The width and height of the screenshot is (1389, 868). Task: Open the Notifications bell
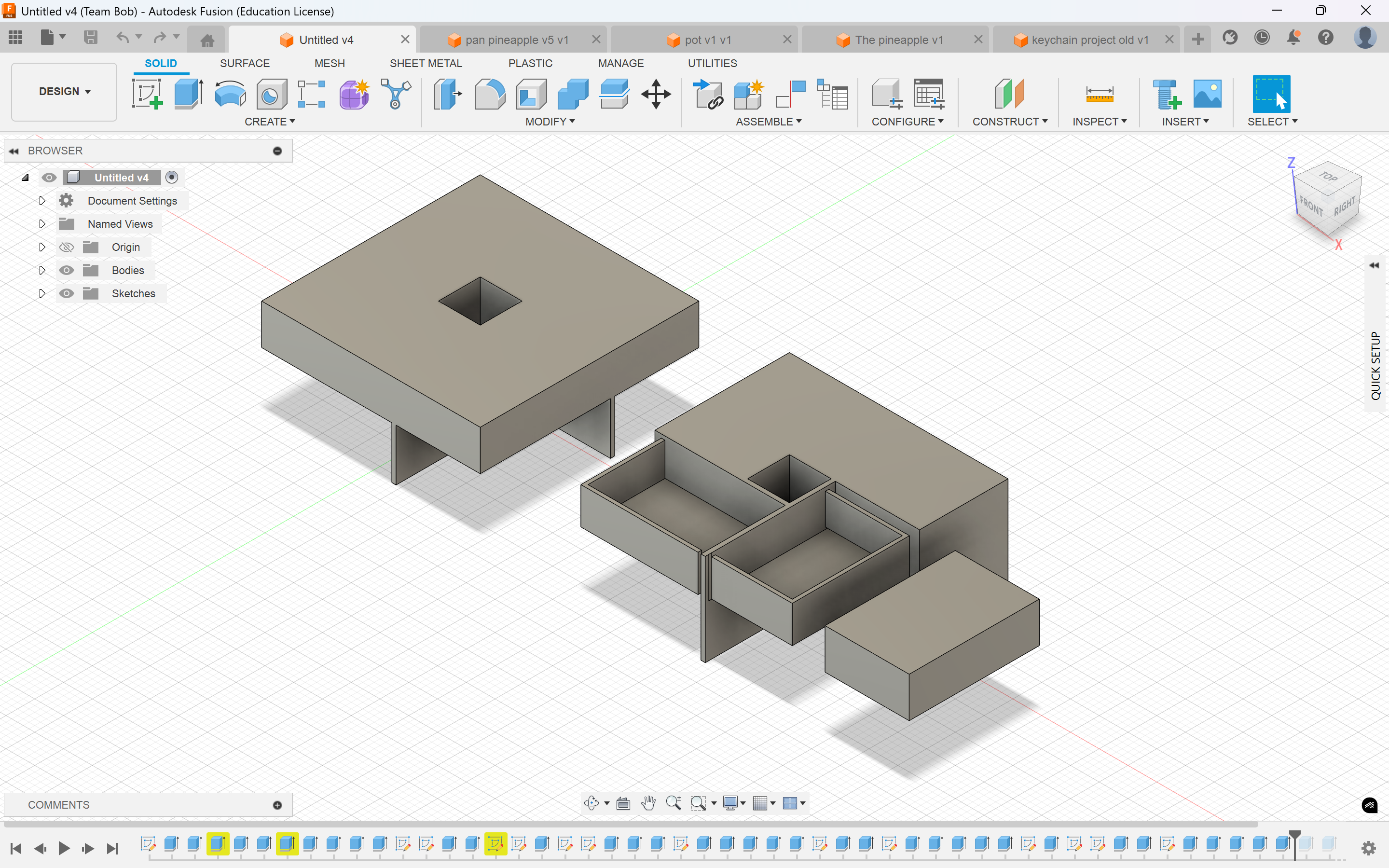1293,38
